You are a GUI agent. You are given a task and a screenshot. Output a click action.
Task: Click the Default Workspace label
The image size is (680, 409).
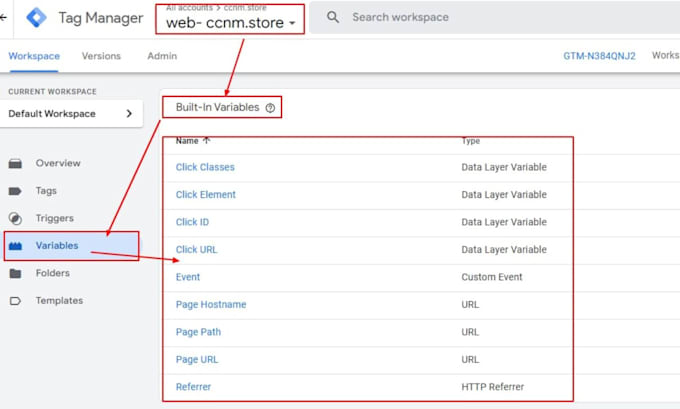tap(52, 114)
